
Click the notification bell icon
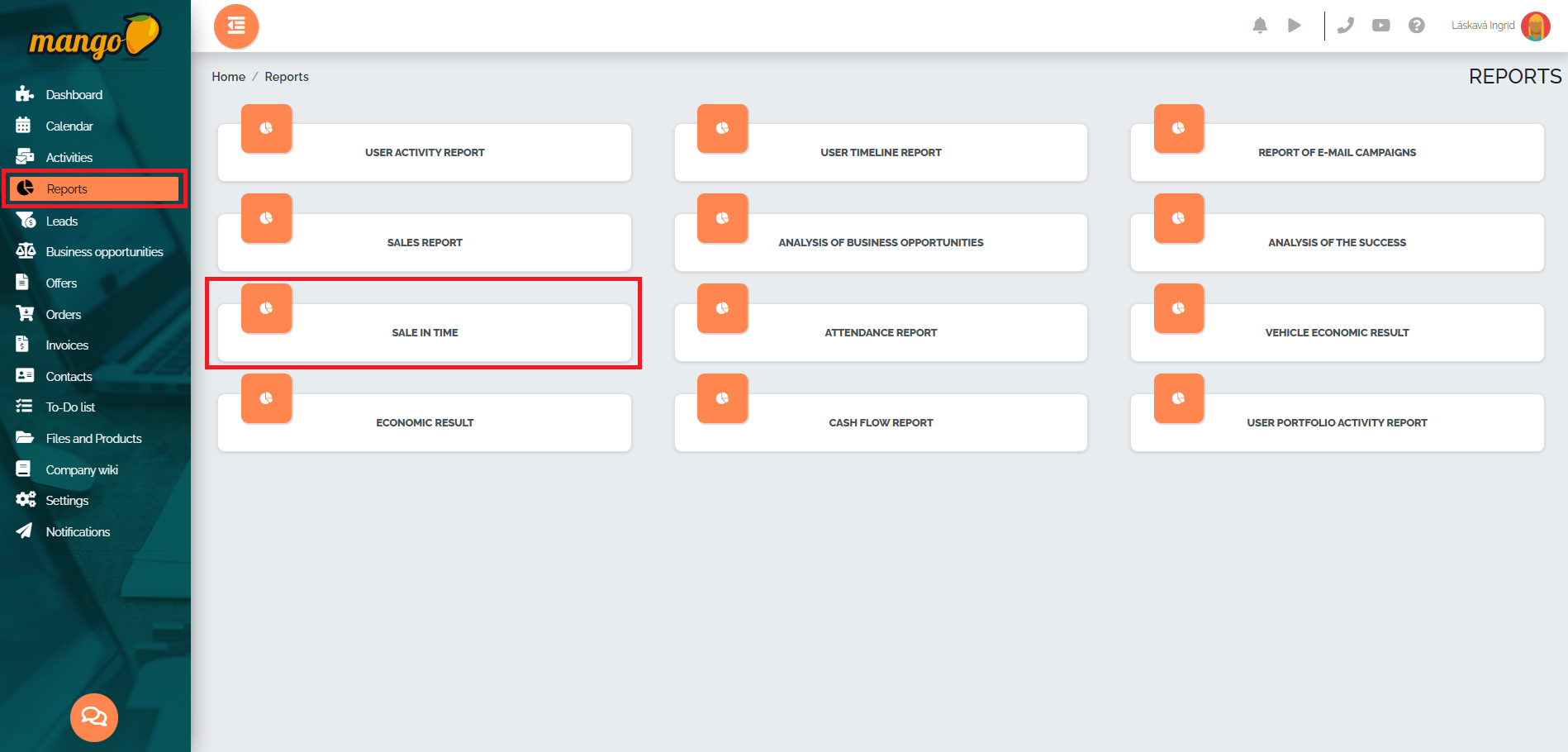coord(1259,26)
